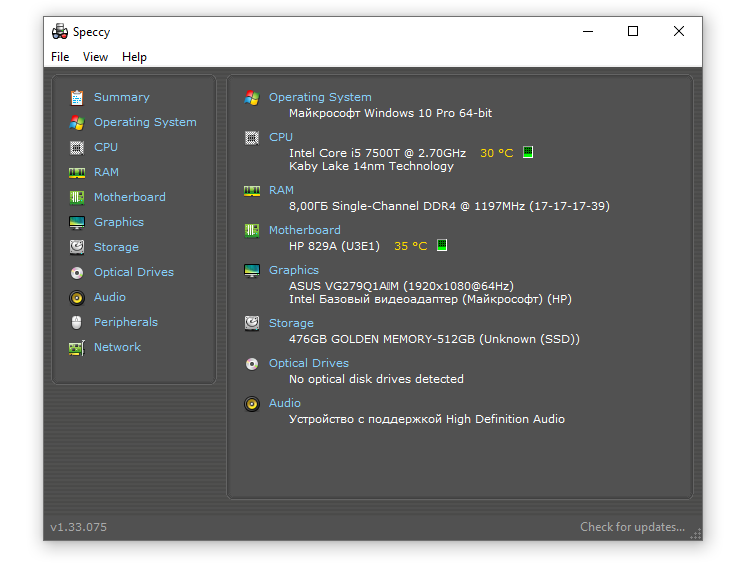750x563 pixels.
Task: Click the Speccy version number v1.33.075
Action: (78, 527)
